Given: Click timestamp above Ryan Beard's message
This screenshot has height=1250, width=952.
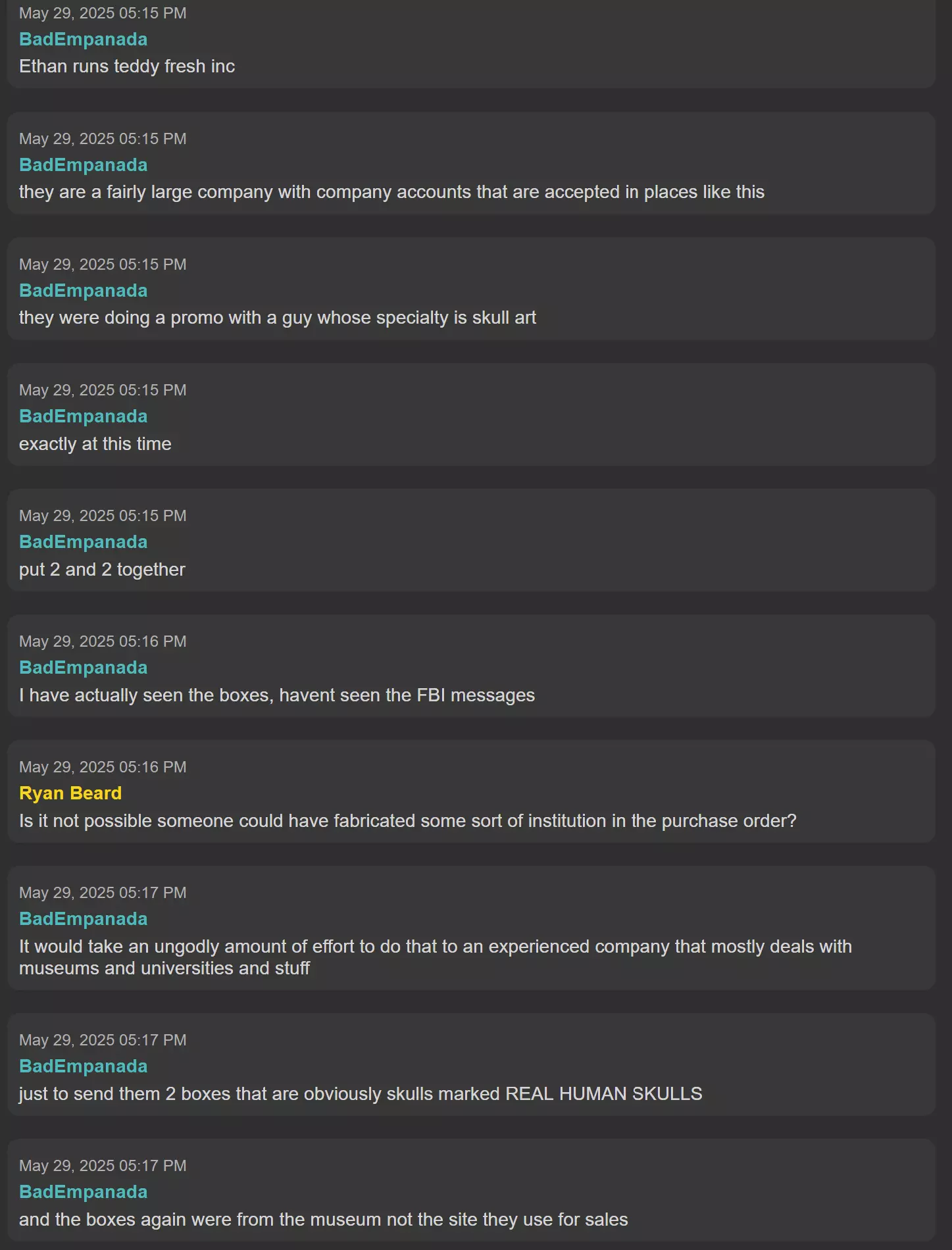Looking at the screenshot, I should pyautogui.click(x=103, y=767).
